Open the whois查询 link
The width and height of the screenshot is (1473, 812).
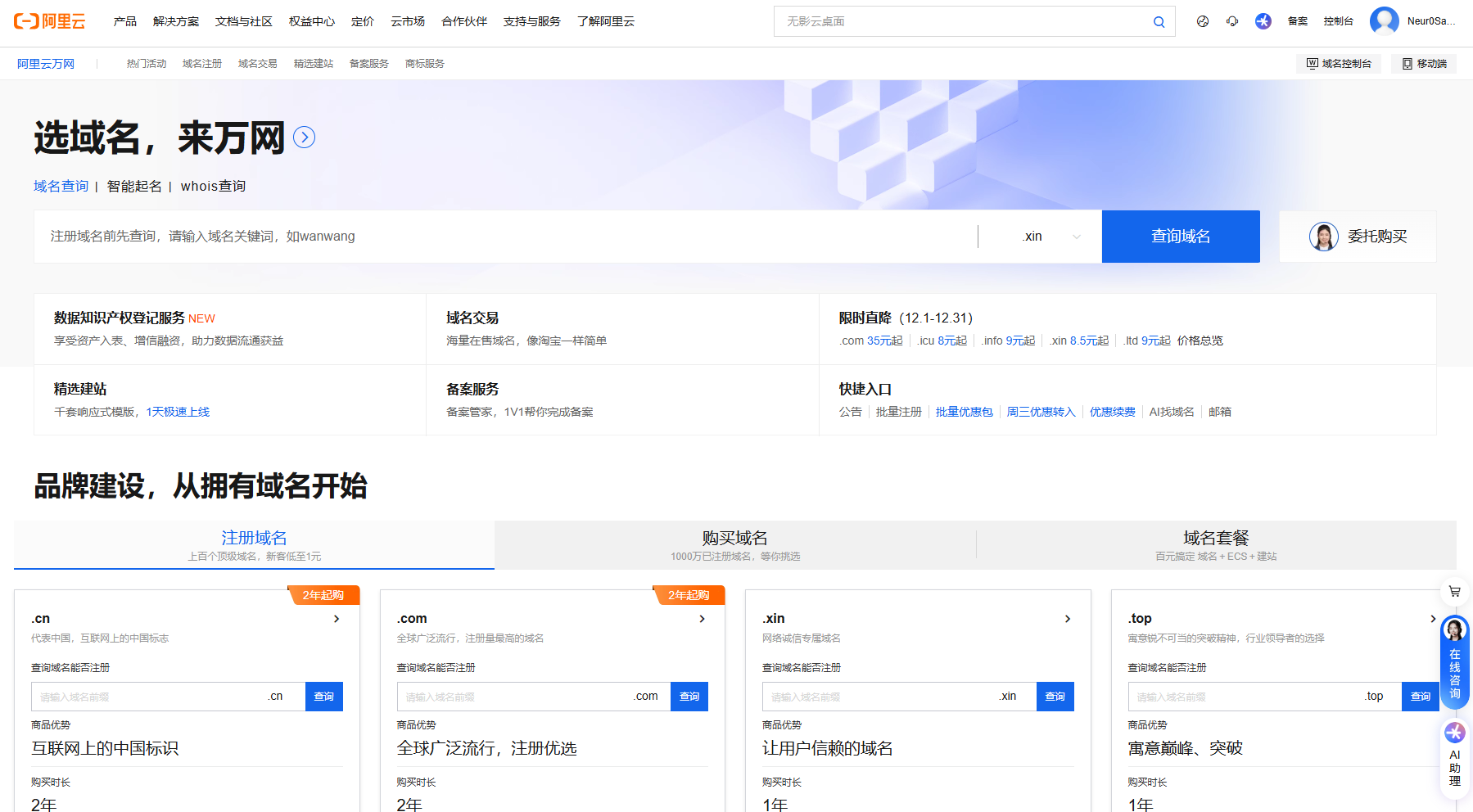[213, 187]
